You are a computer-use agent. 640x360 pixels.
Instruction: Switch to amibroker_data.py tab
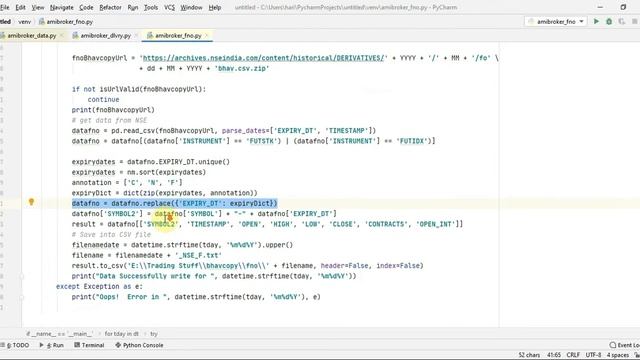[x=32, y=36]
